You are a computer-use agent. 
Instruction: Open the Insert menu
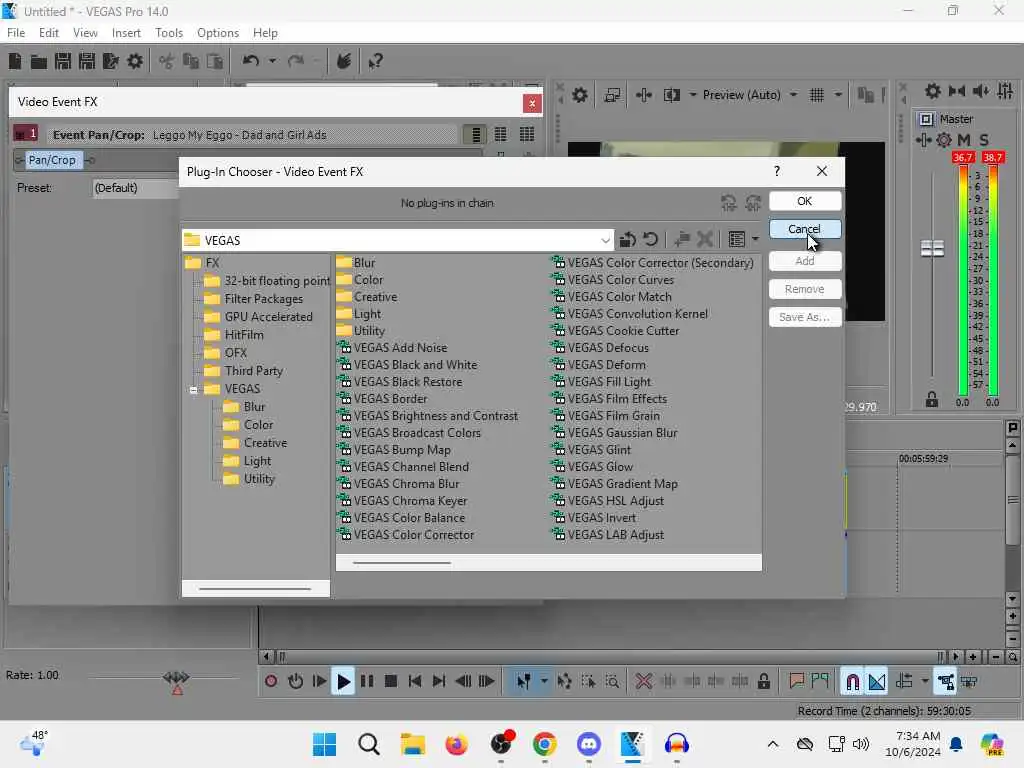click(126, 33)
